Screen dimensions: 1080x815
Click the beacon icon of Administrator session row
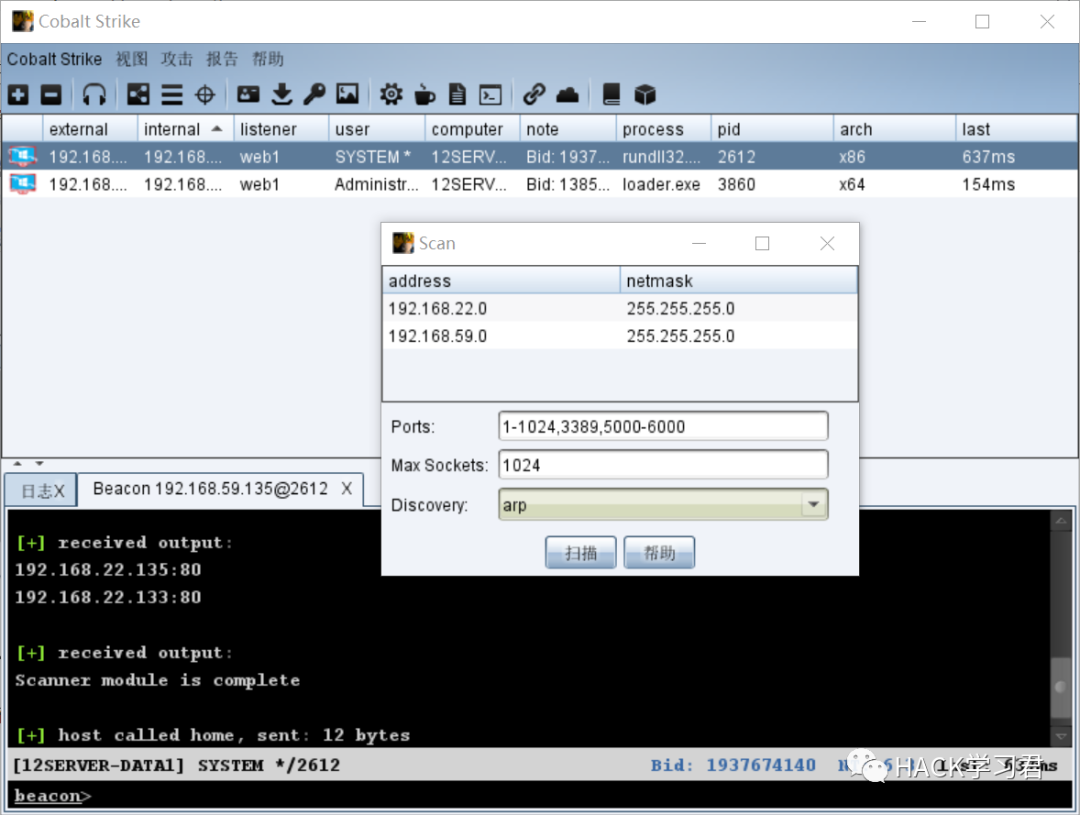[23, 184]
